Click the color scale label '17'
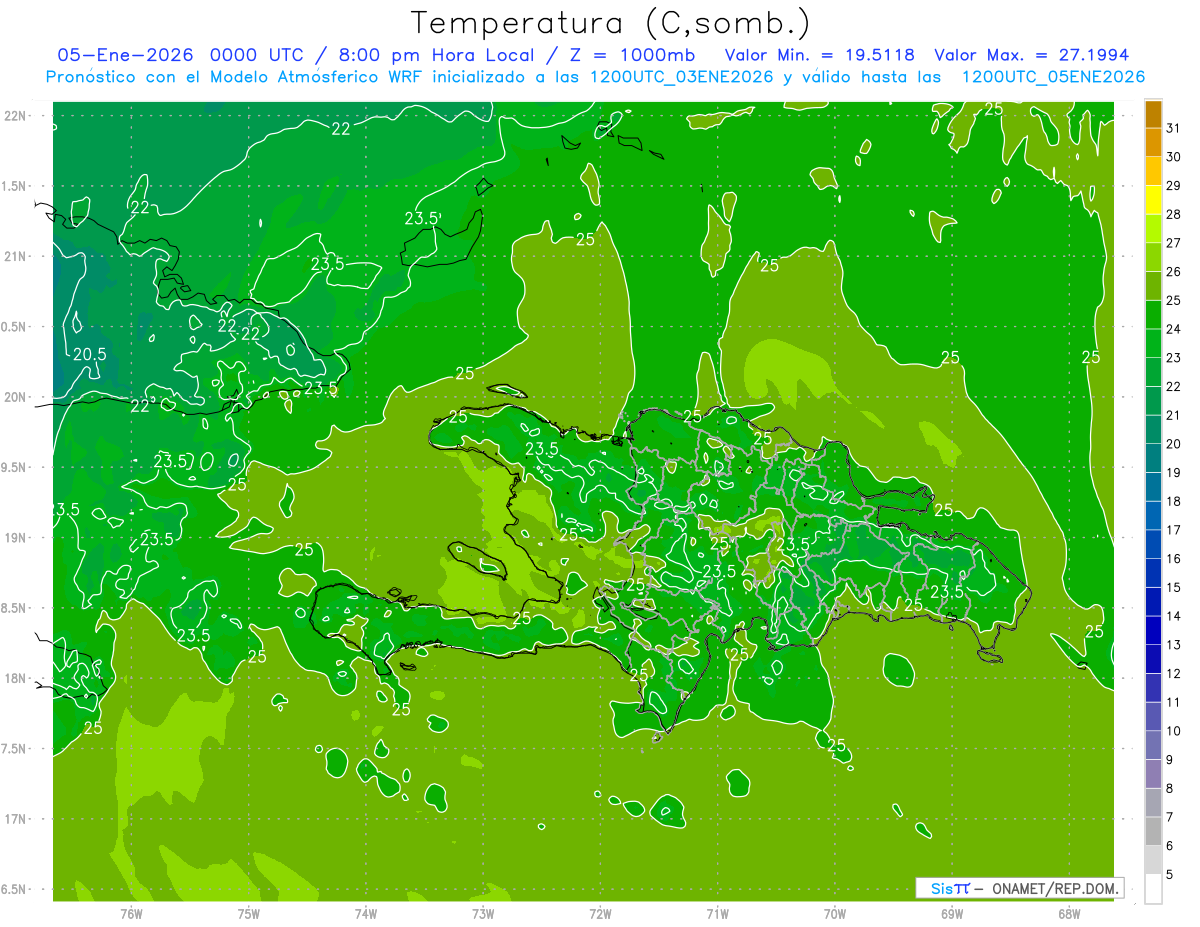This screenshot has height=927, width=1200. 1174,530
